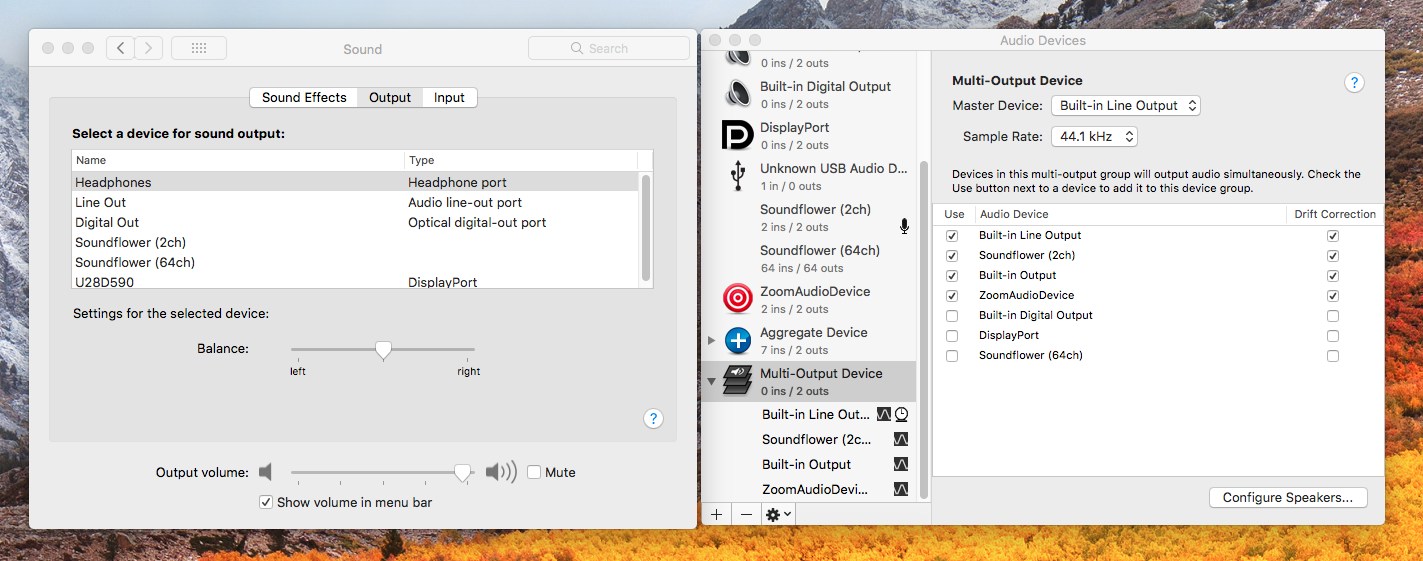This screenshot has width=1423, height=561.
Task: Click the Aggregate Device plus icon
Action: [x=738, y=340]
